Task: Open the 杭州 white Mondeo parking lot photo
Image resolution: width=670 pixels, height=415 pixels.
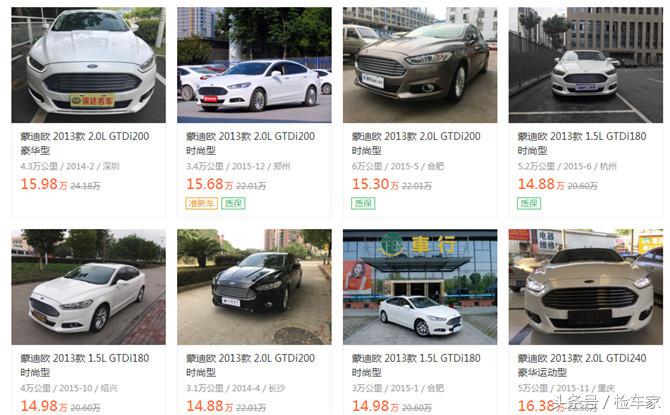Action: coord(586,65)
